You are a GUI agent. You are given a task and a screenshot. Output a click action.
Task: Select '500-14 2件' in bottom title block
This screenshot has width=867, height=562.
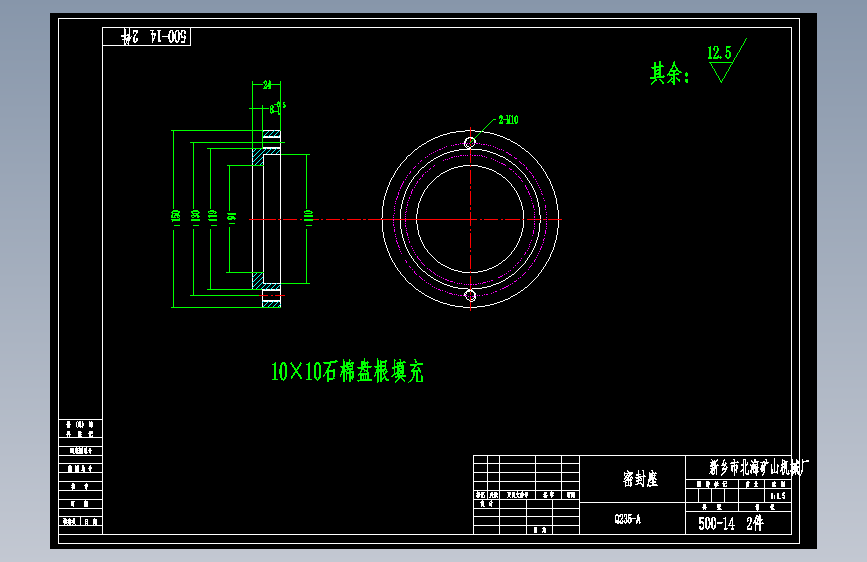point(730,523)
